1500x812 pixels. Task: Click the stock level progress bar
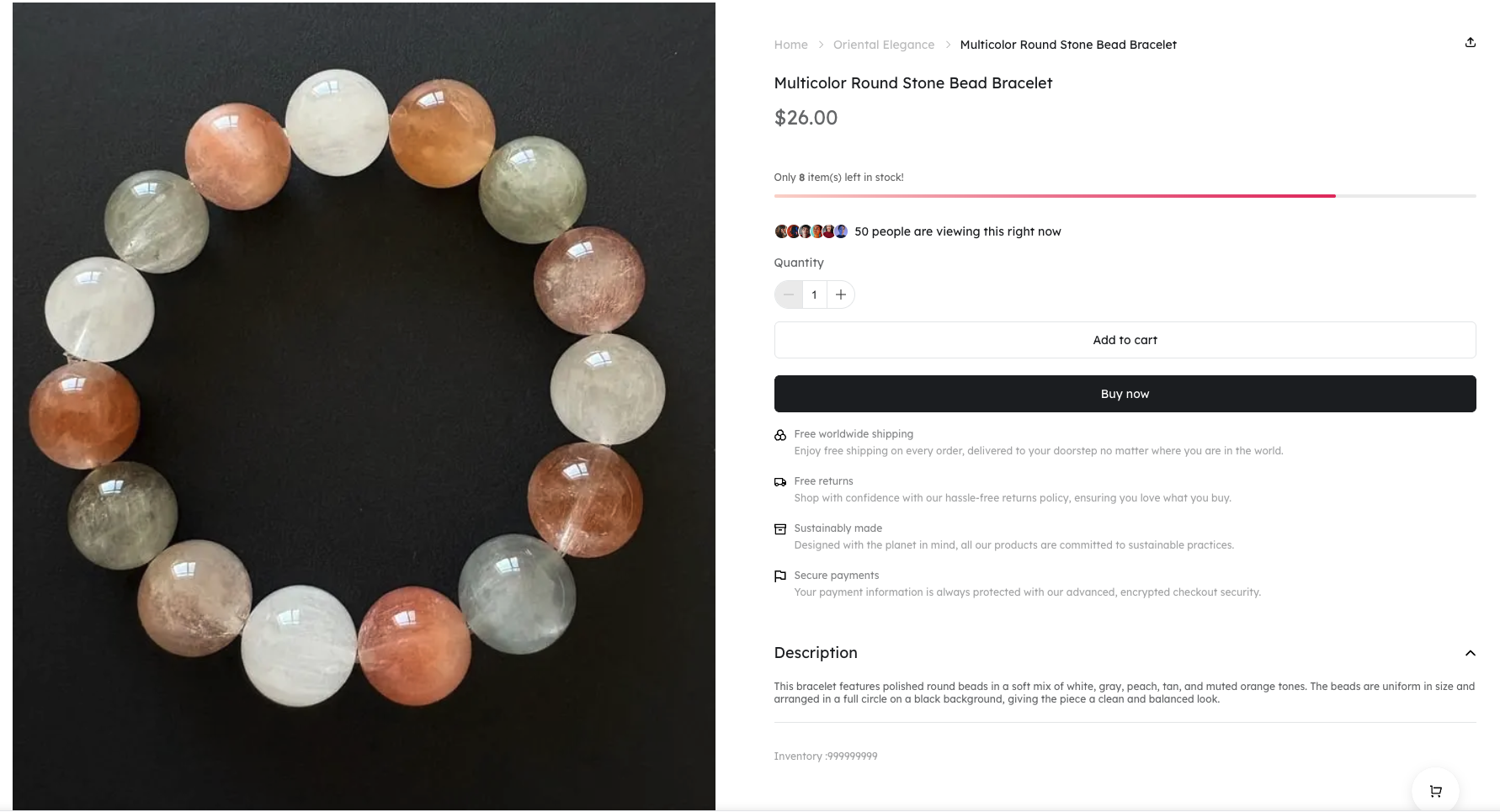pyautogui.click(x=1125, y=196)
